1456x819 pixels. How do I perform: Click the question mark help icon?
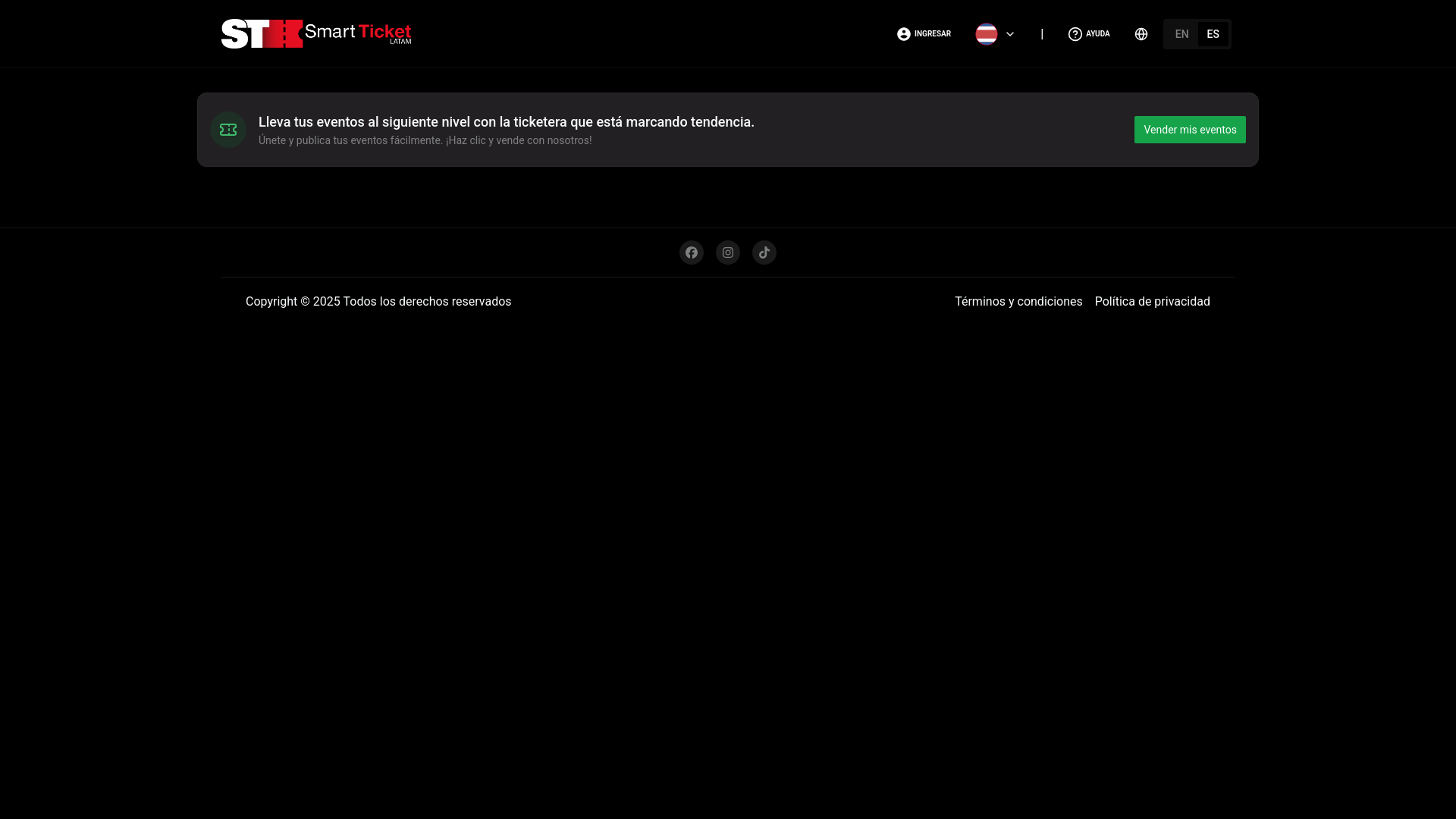(1075, 34)
